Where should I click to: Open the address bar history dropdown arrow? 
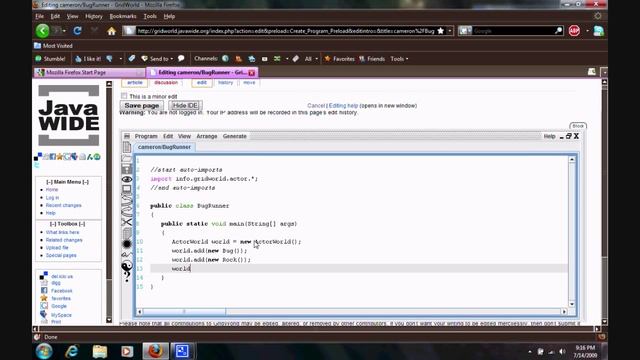pyautogui.click(x=450, y=31)
